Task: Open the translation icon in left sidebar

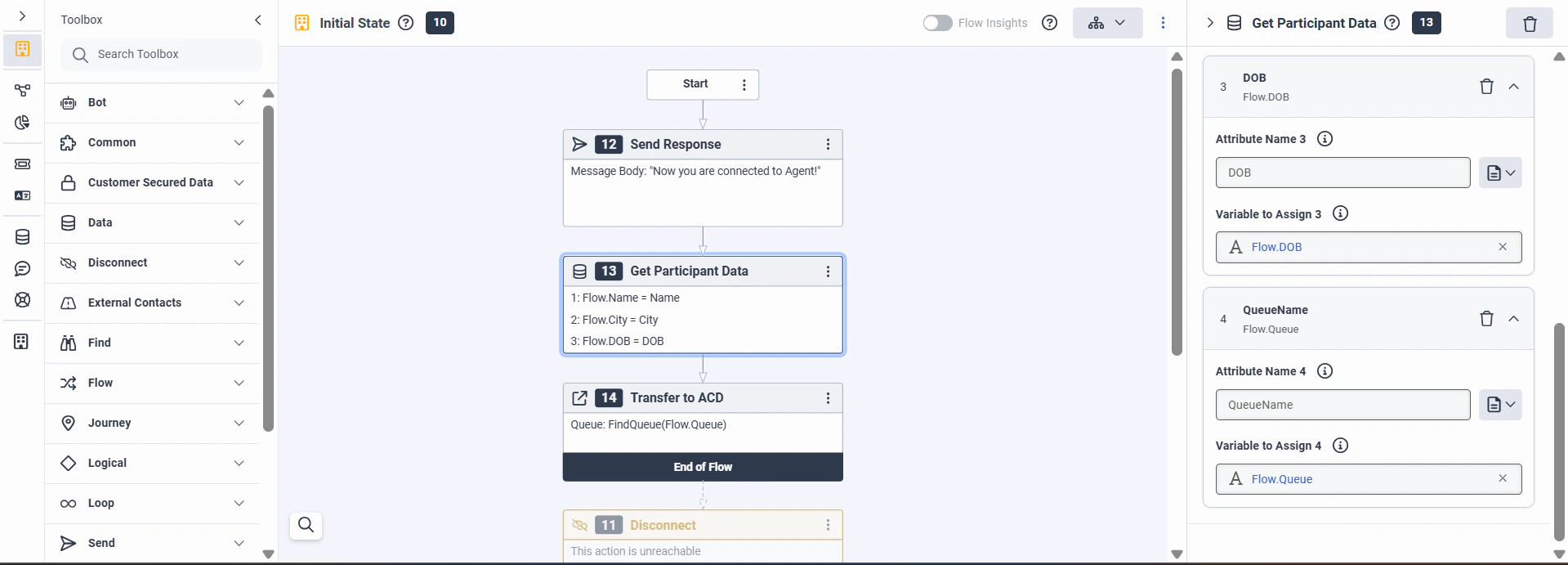Action: (x=22, y=195)
